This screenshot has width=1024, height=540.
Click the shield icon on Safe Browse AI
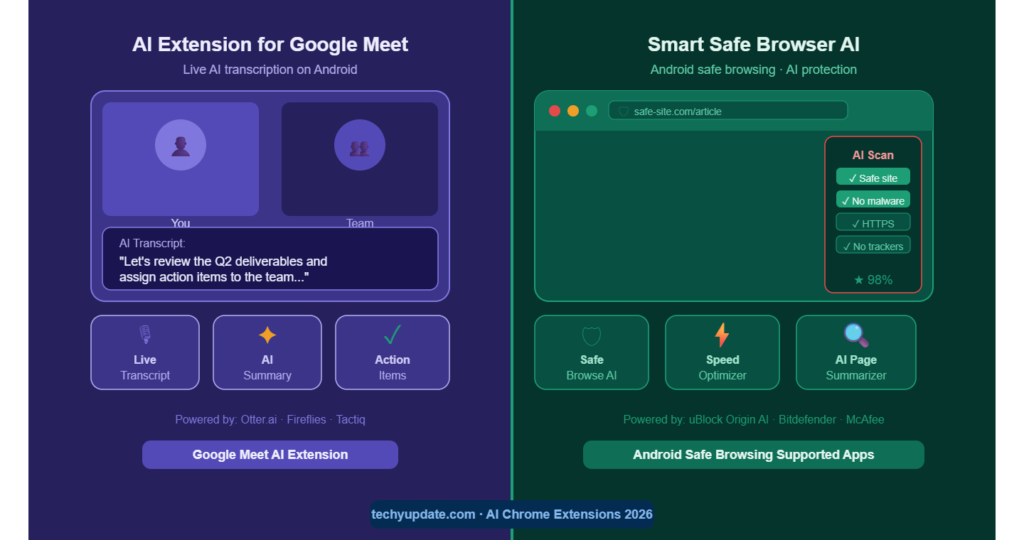pos(591,336)
